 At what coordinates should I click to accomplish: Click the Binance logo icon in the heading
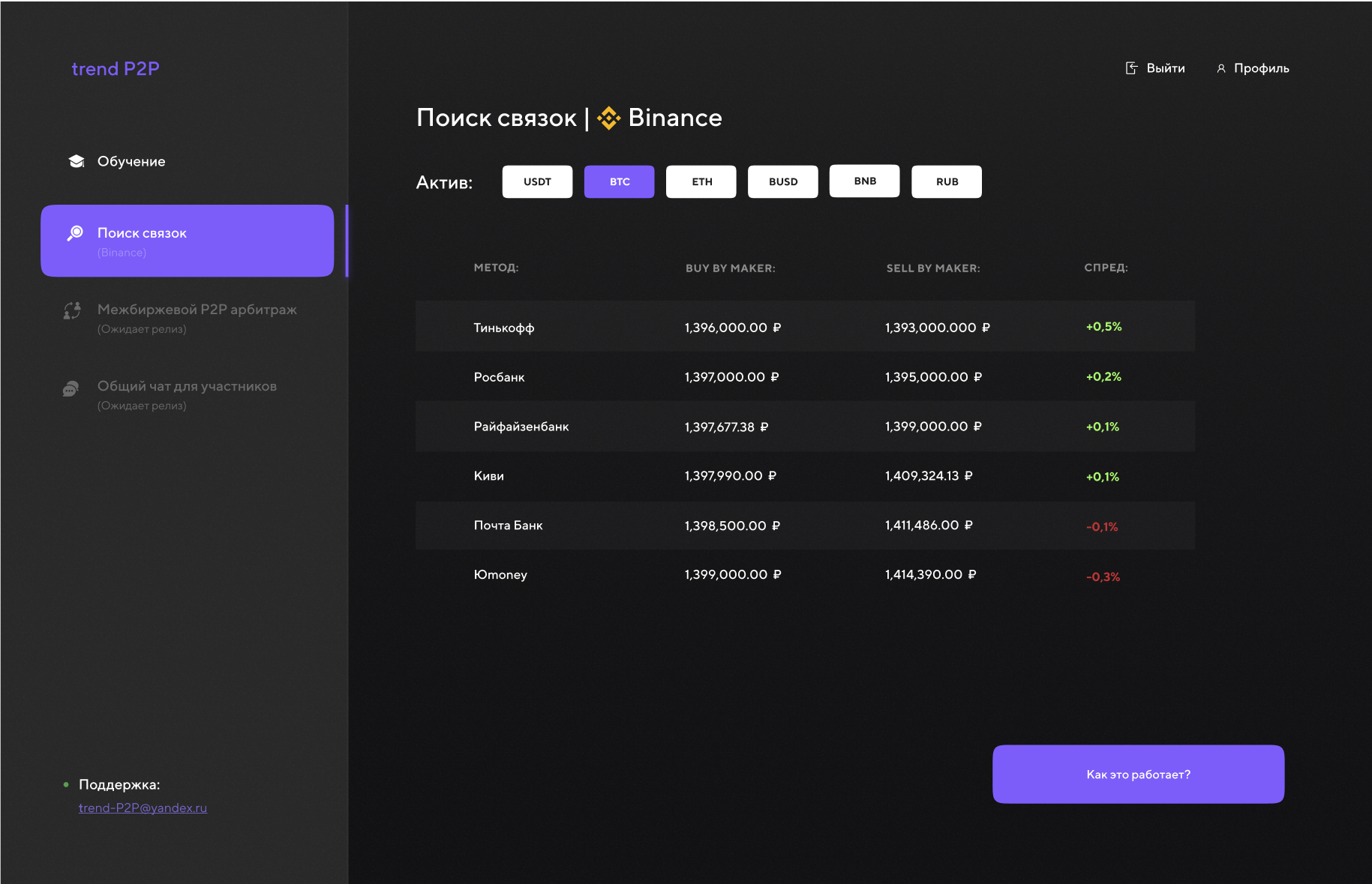pyautogui.click(x=608, y=118)
